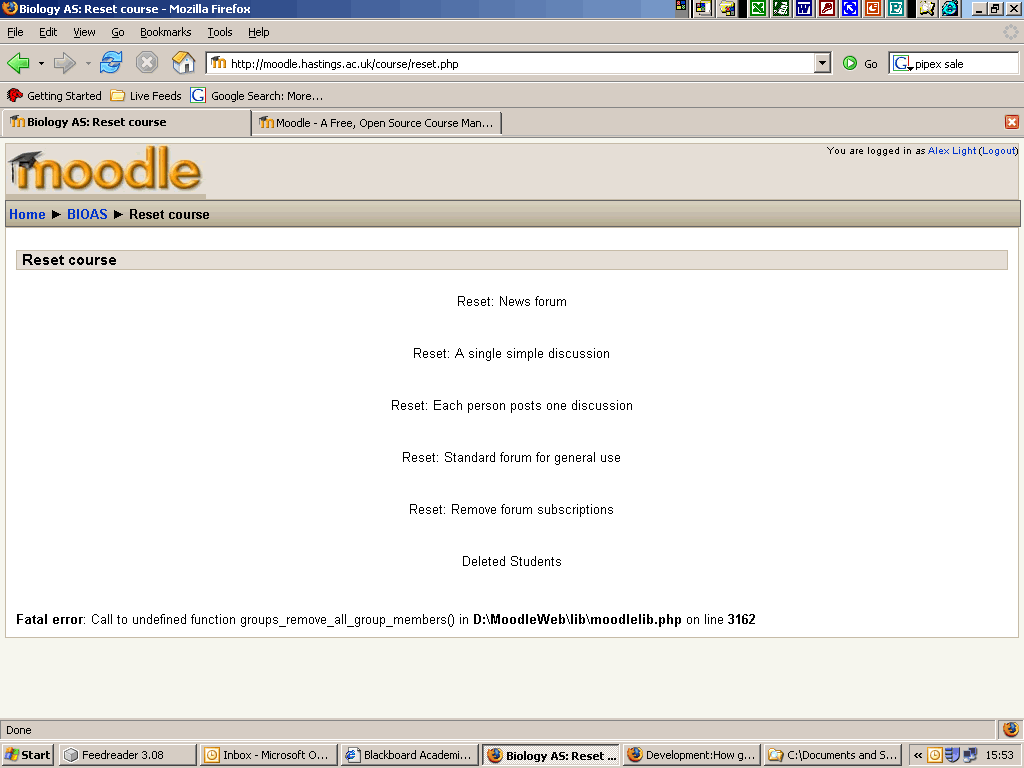1024x768 pixels.
Task: Click the Logout link
Action: [x=999, y=150]
